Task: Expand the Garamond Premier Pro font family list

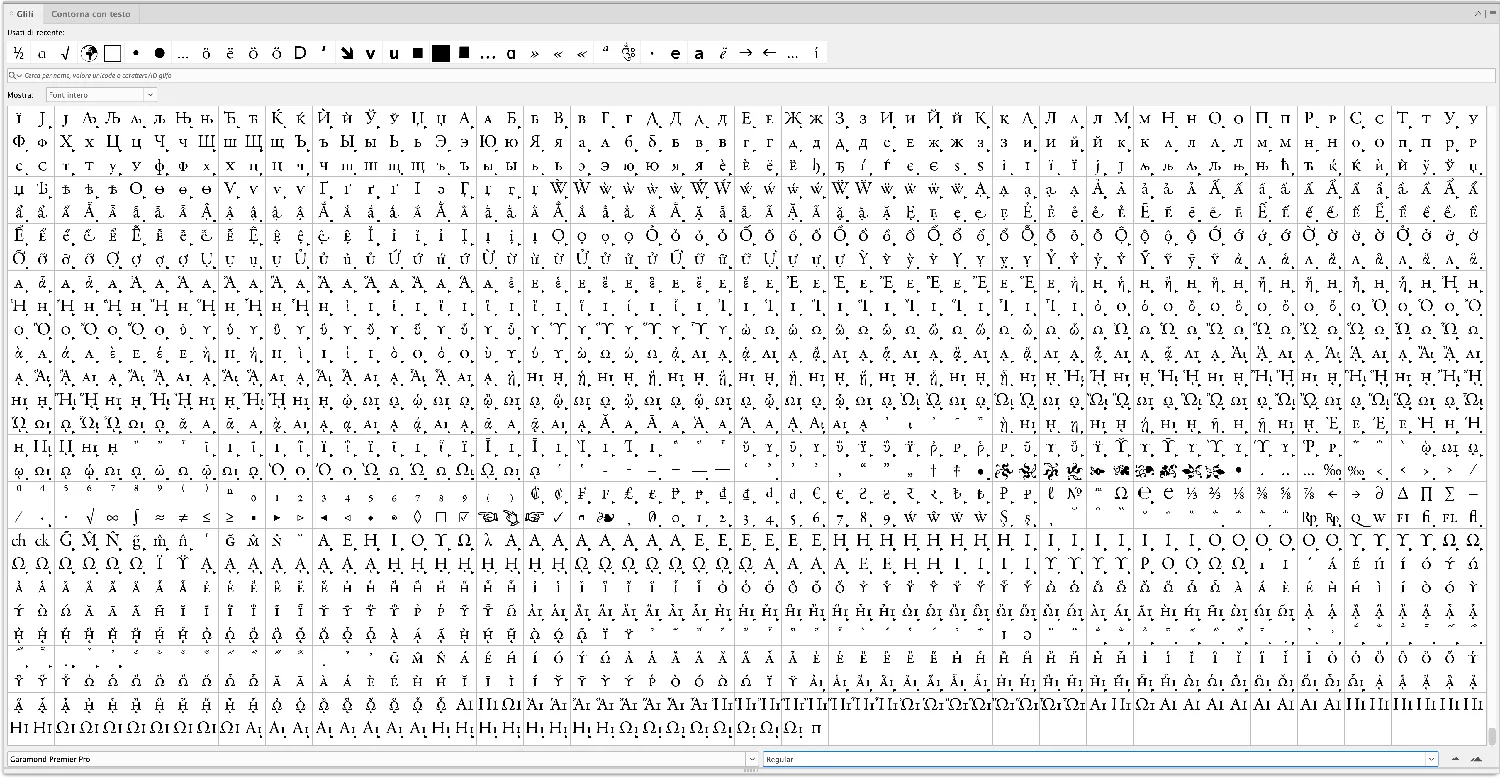Action: pyautogui.click(x=750, y=759)
